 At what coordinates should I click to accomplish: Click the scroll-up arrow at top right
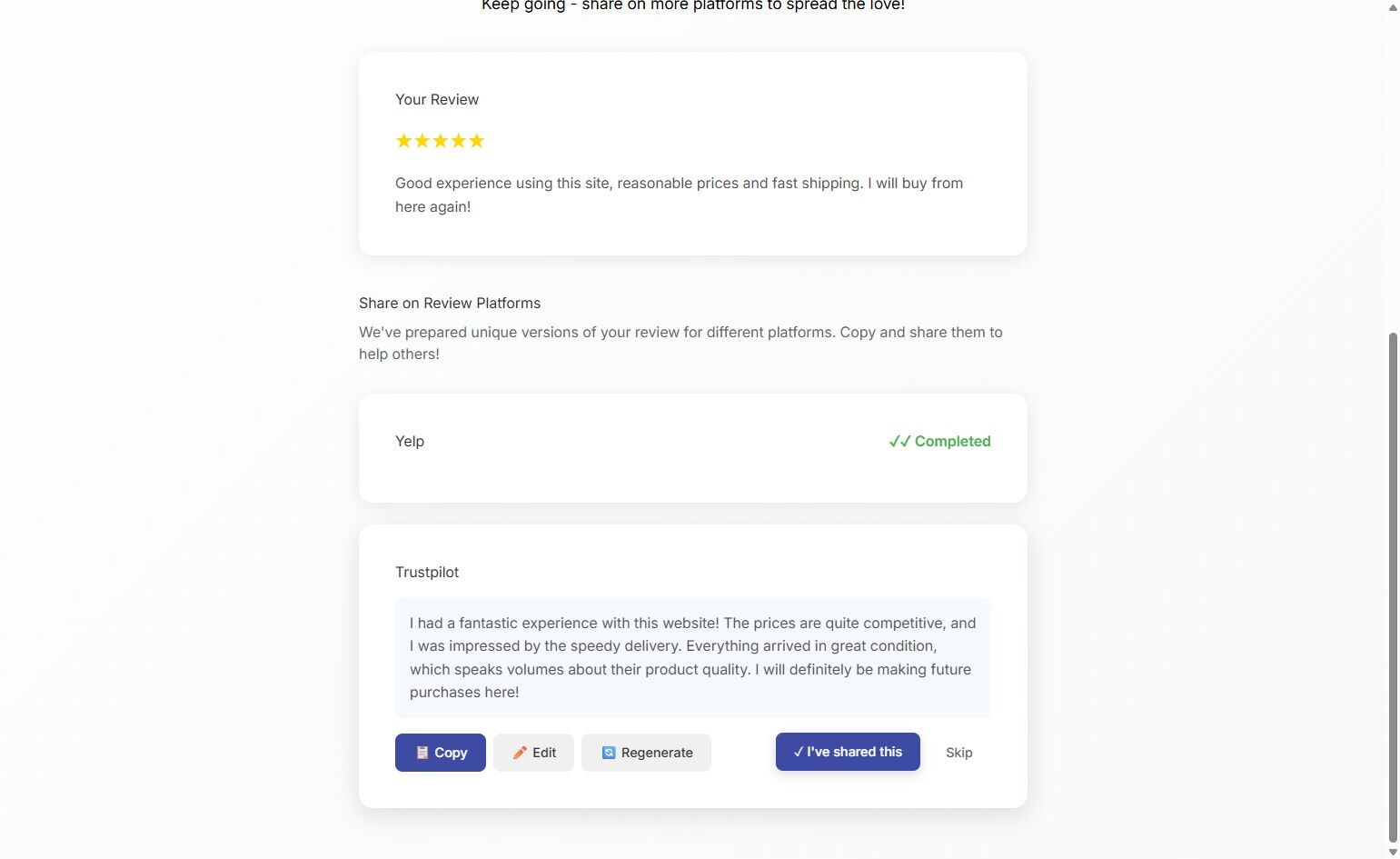pos(1393,7)
